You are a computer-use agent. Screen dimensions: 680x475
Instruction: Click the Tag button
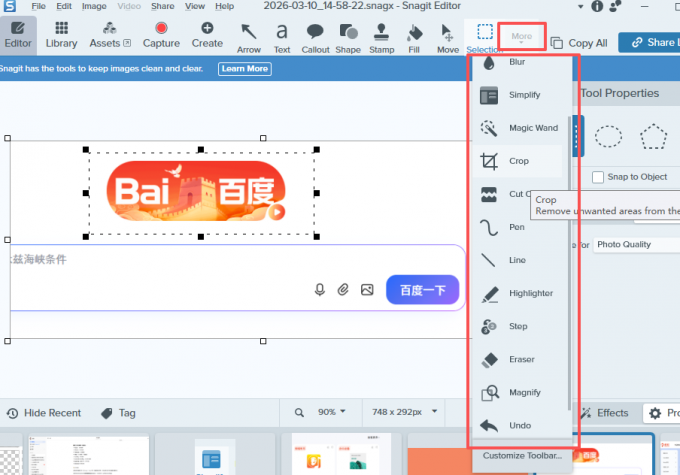118,413
